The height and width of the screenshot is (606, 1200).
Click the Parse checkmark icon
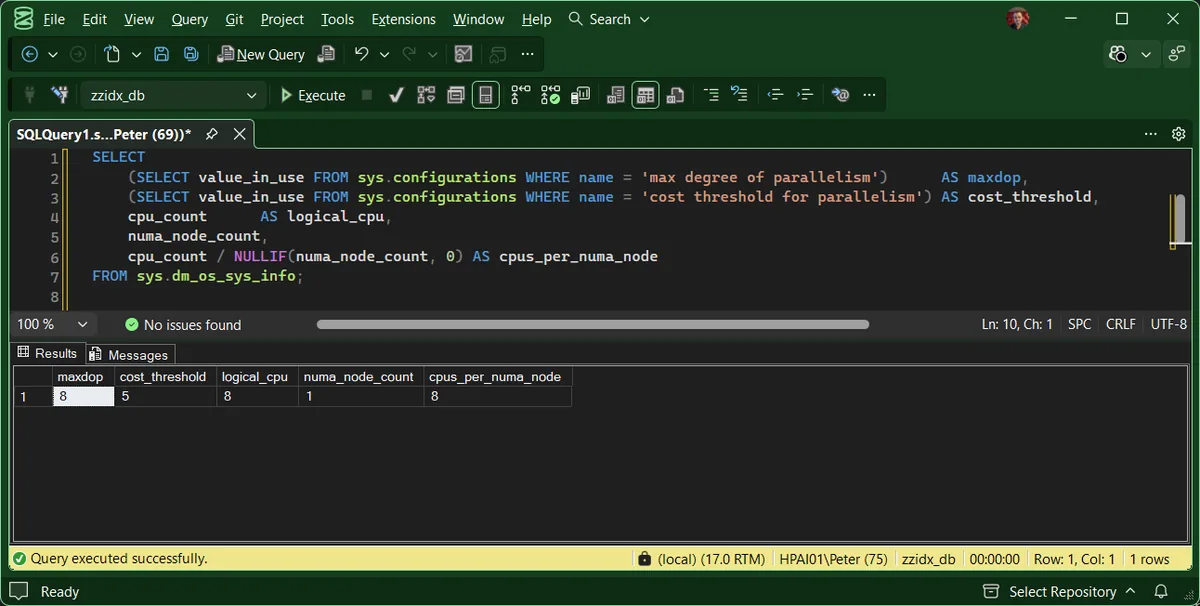pos(396,95)
